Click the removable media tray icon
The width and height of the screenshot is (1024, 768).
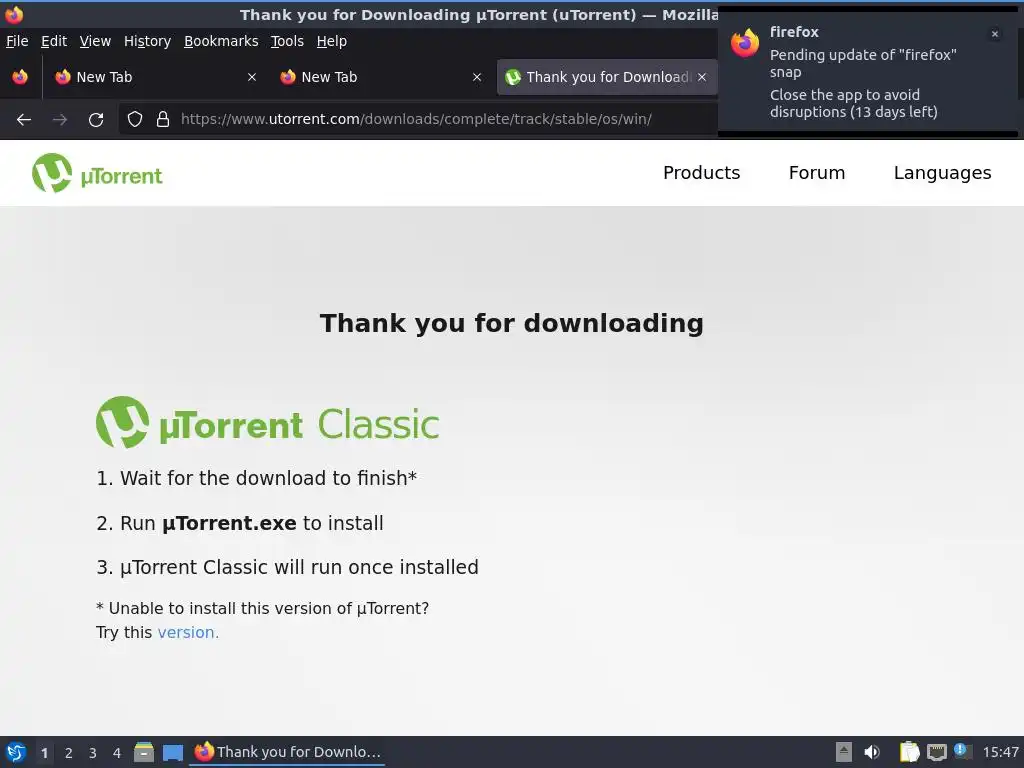pos(844,752)
